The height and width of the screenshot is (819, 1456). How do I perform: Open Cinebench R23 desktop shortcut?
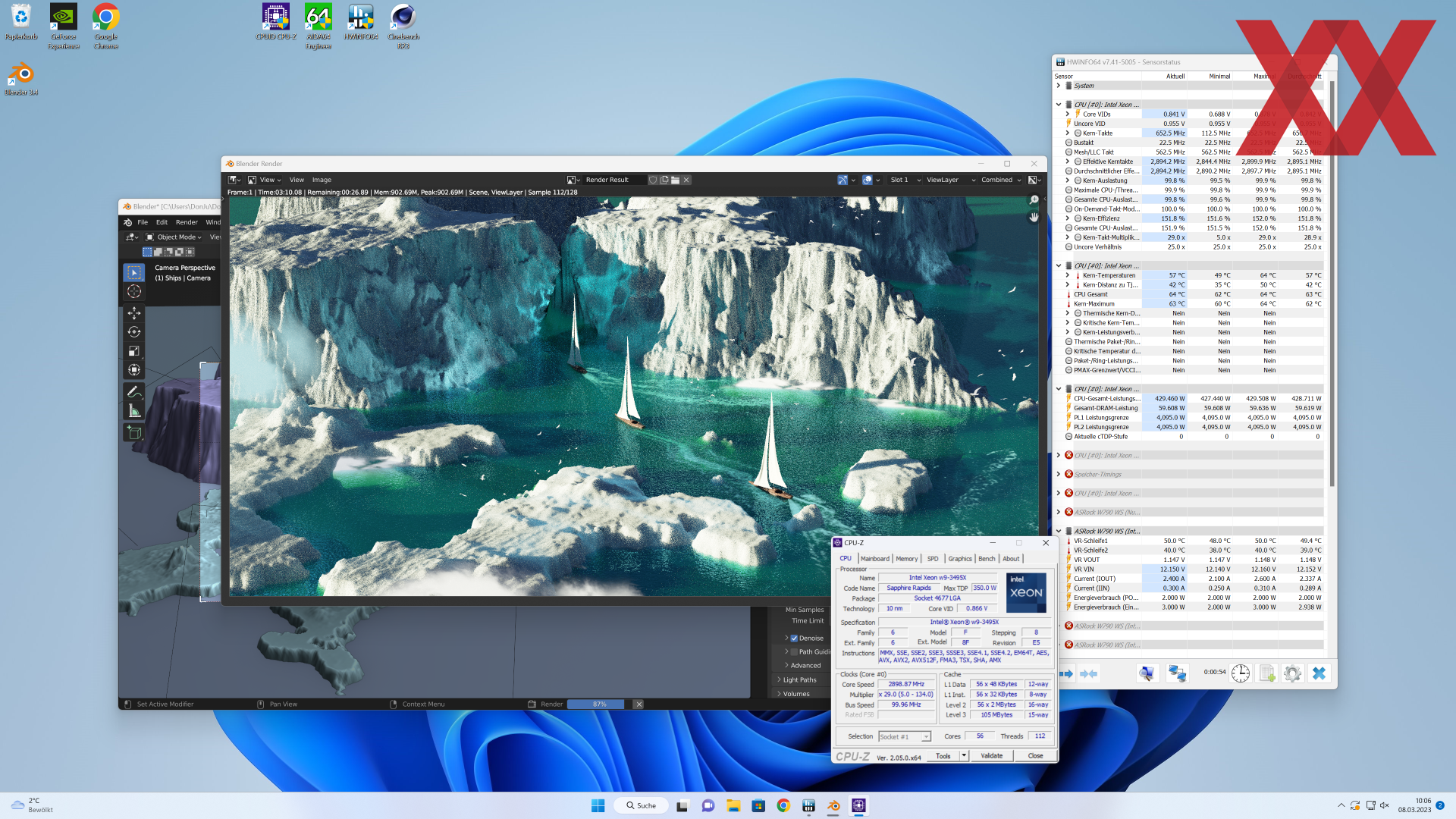[x=403, y=27]
